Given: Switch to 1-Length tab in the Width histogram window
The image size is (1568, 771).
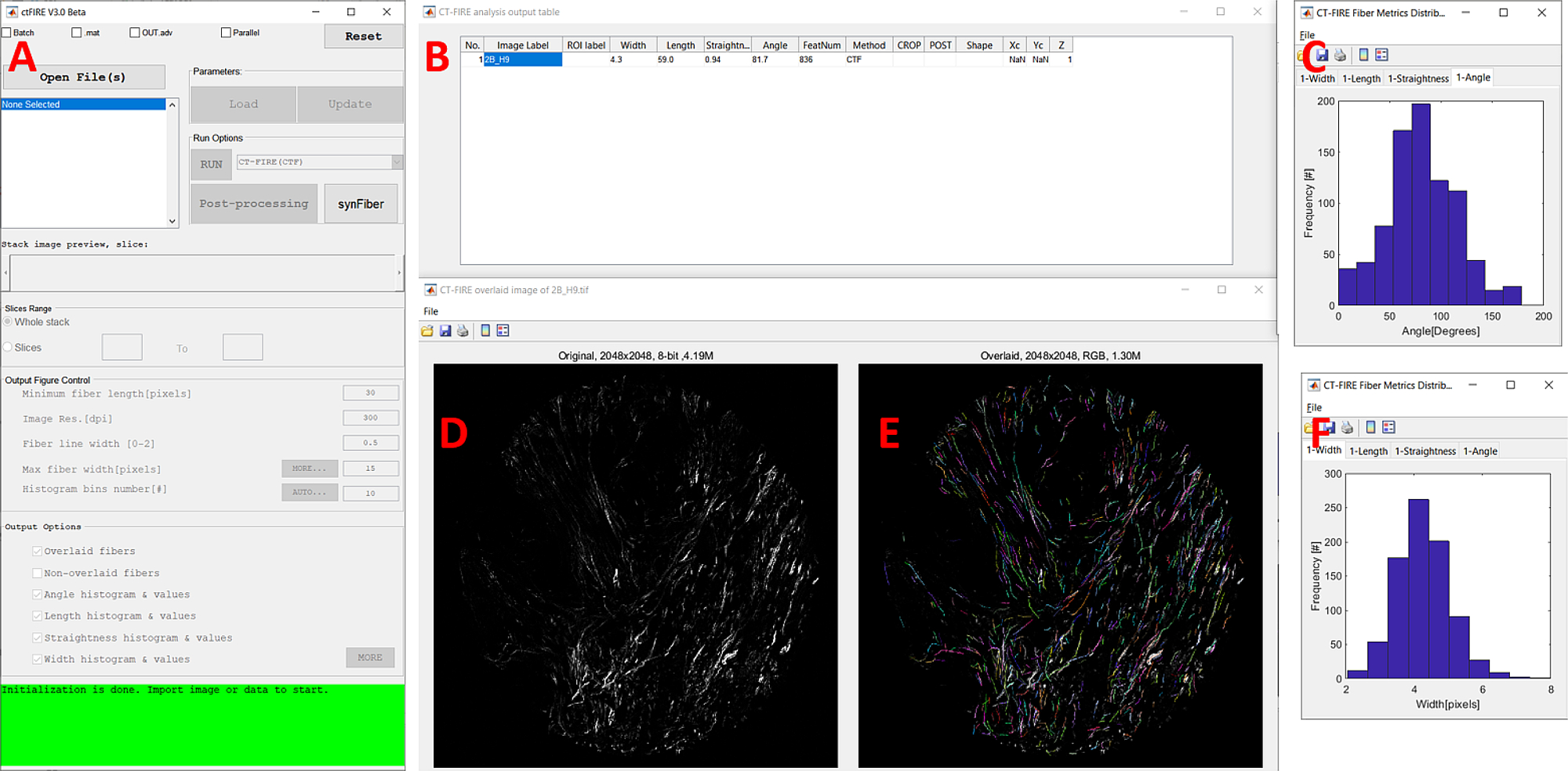Looking at the screenshot, I should click(x=1368, y=451).
